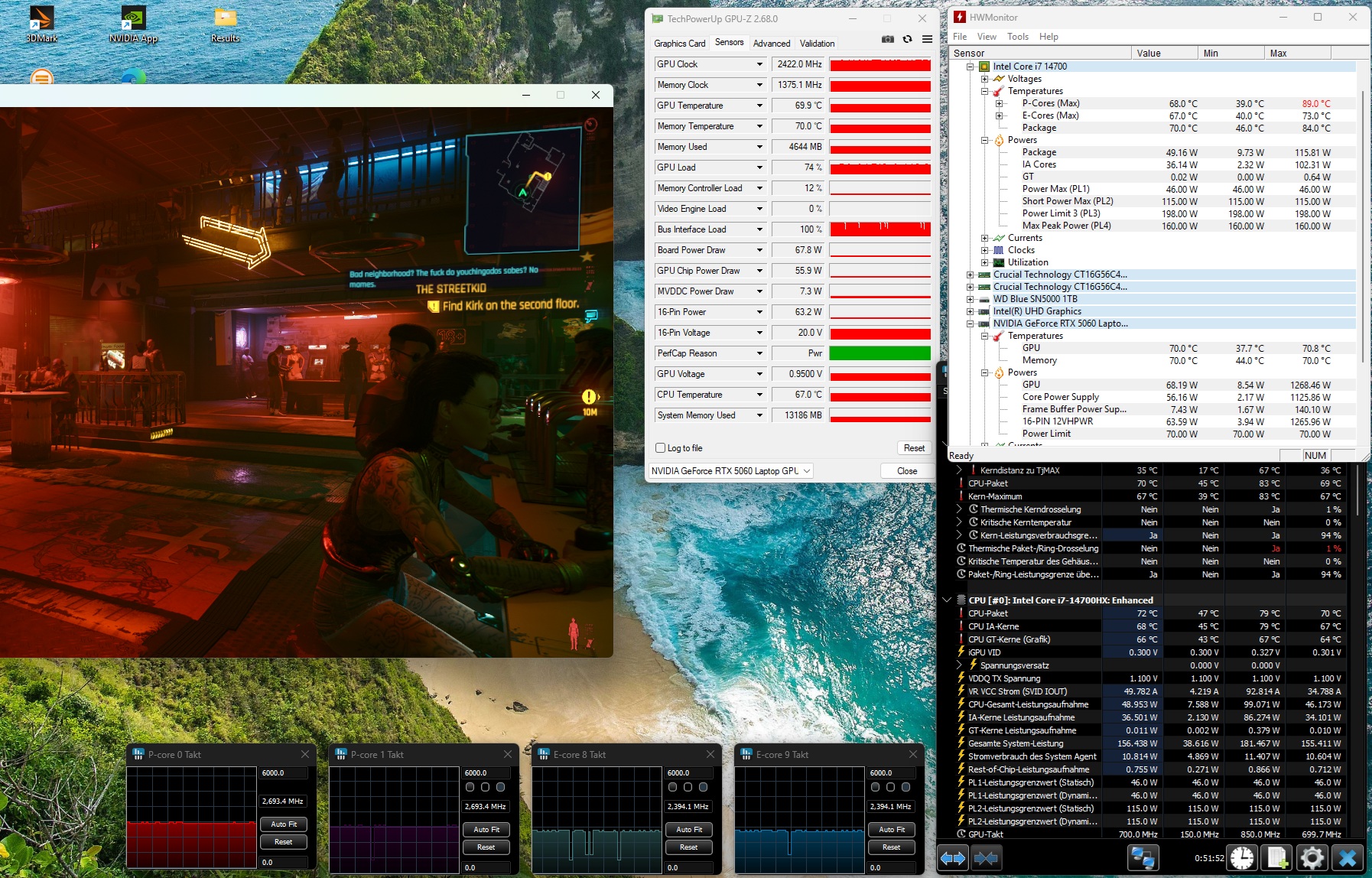The image size is (1372, 878).
Task: Click the HWiNFO expand columns arrows icon
Action: (953, 858)
